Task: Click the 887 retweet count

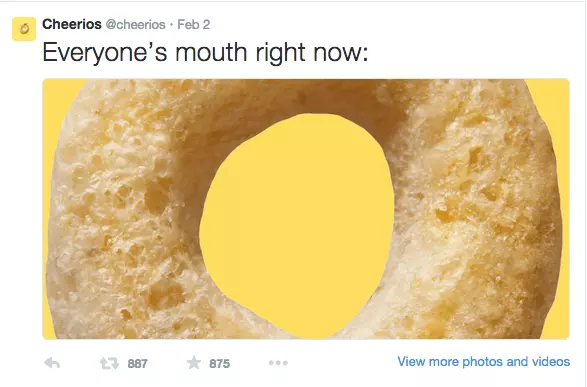Action: [x=137, y=363]
